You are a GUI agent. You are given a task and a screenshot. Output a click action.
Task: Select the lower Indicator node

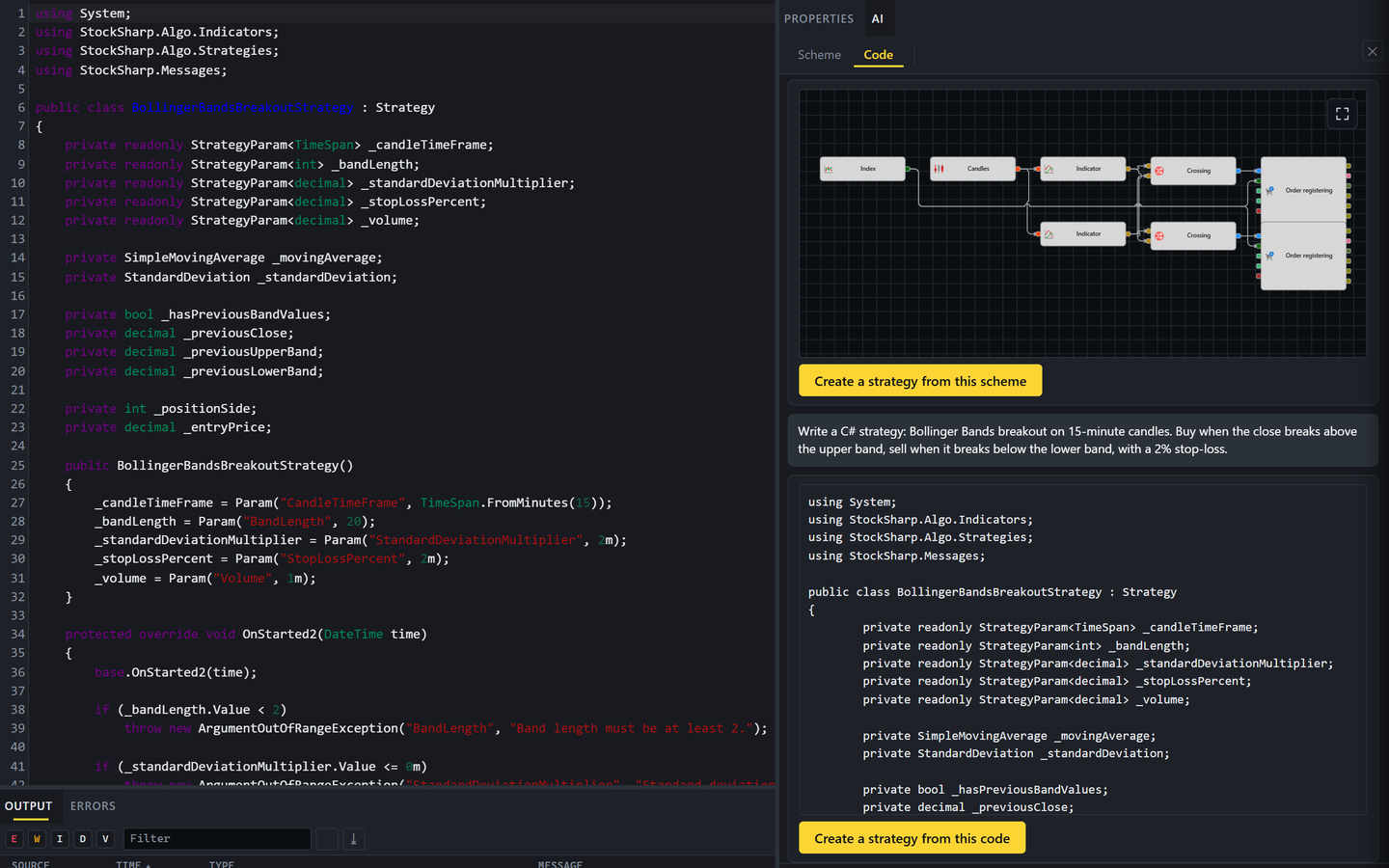1083,234
